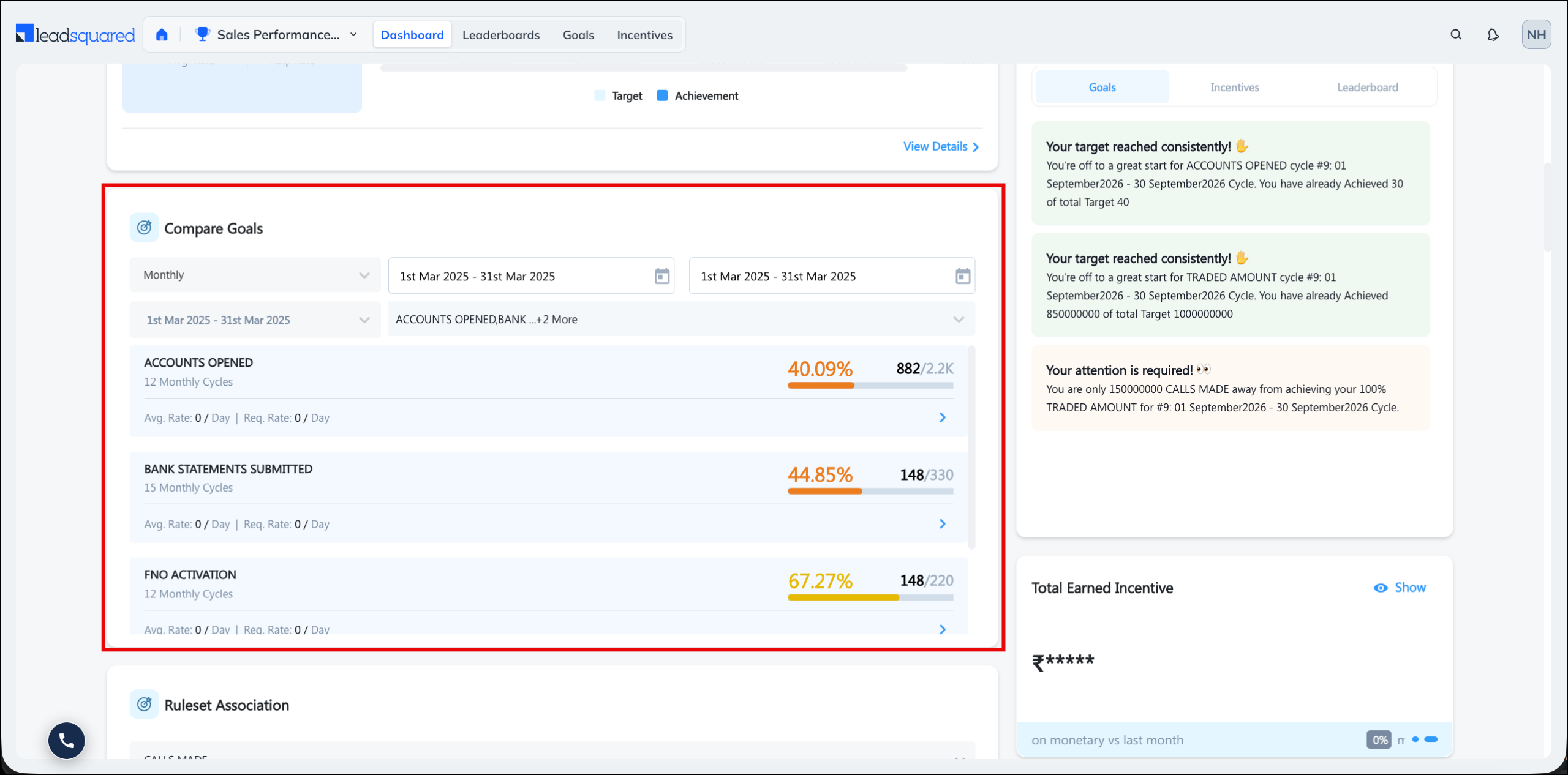
Task: Open the Goals tab in the top navigation
Action: [578, 35]
